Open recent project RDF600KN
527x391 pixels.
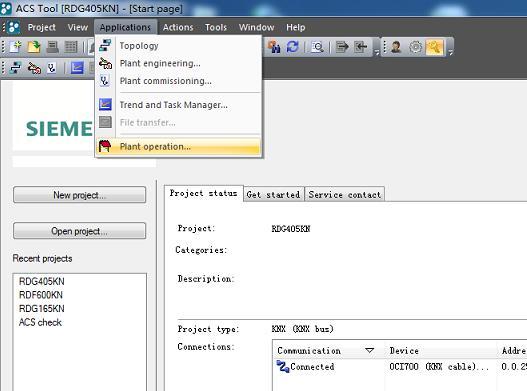(41, 295)
